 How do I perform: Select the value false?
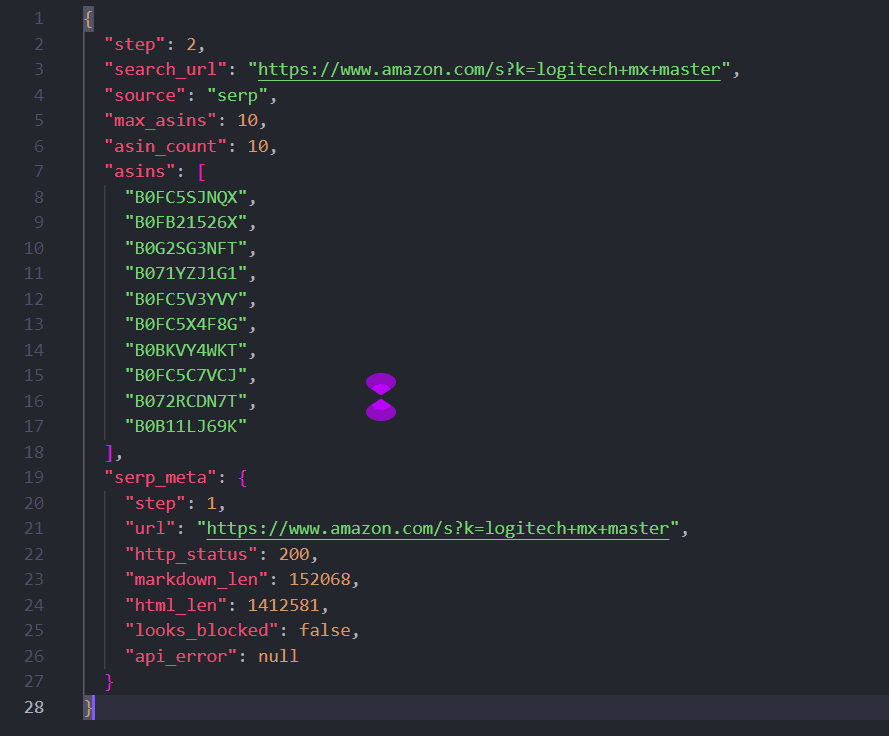click(x=325, y=631)
